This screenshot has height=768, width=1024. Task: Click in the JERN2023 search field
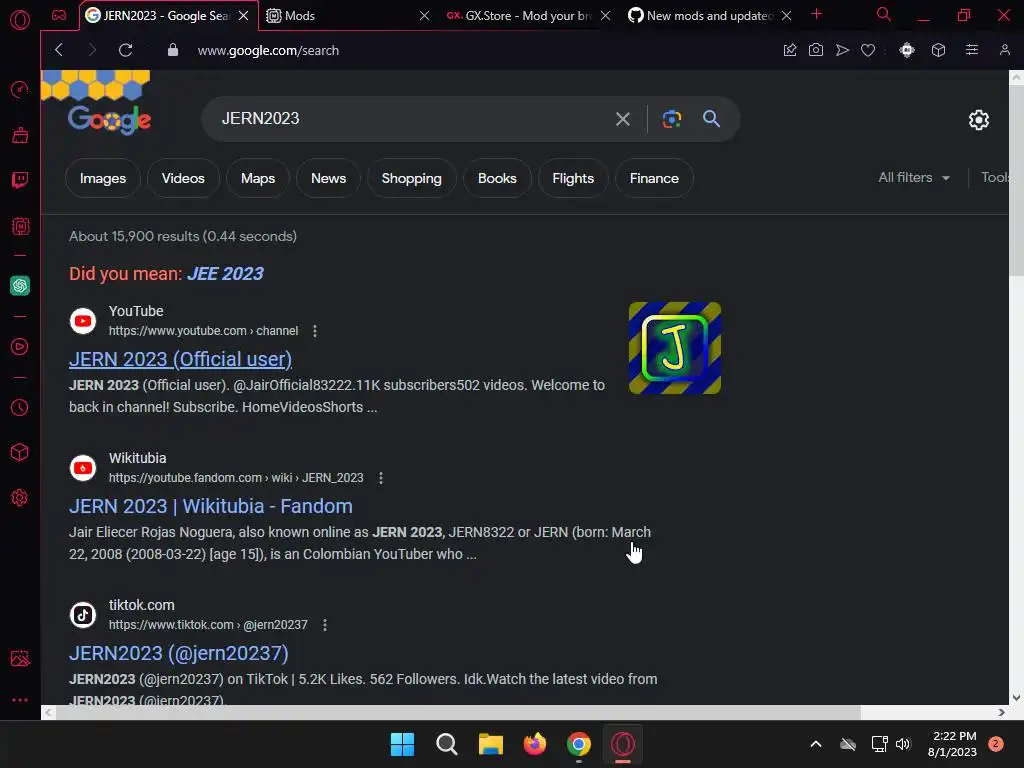[x=411, y=119]
